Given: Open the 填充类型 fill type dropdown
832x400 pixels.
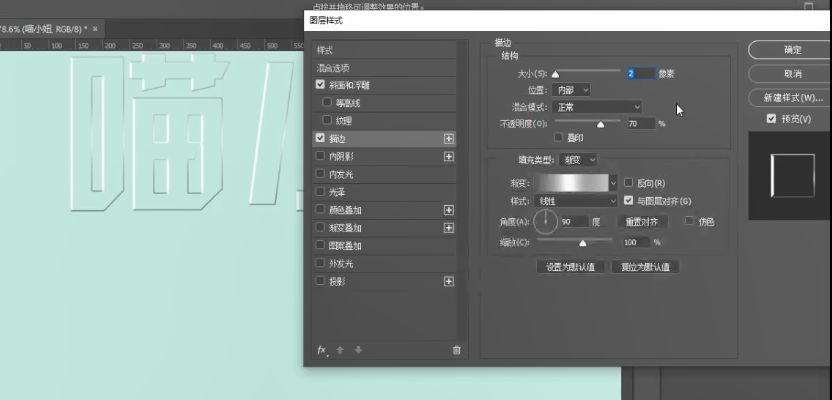Looking at the screenshot, I should tap(578, 159).
